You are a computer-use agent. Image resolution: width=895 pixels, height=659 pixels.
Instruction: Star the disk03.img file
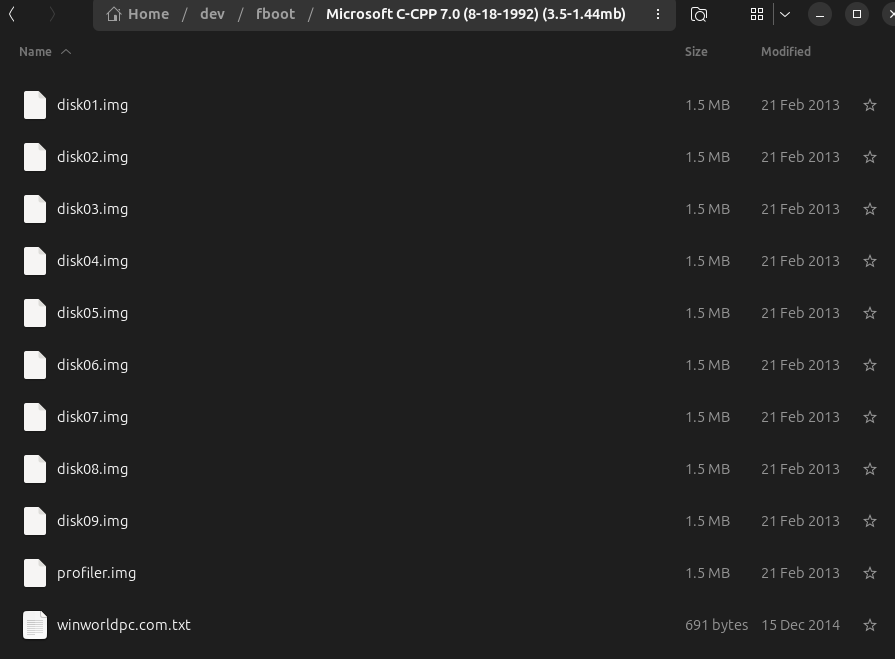point(869,209)
